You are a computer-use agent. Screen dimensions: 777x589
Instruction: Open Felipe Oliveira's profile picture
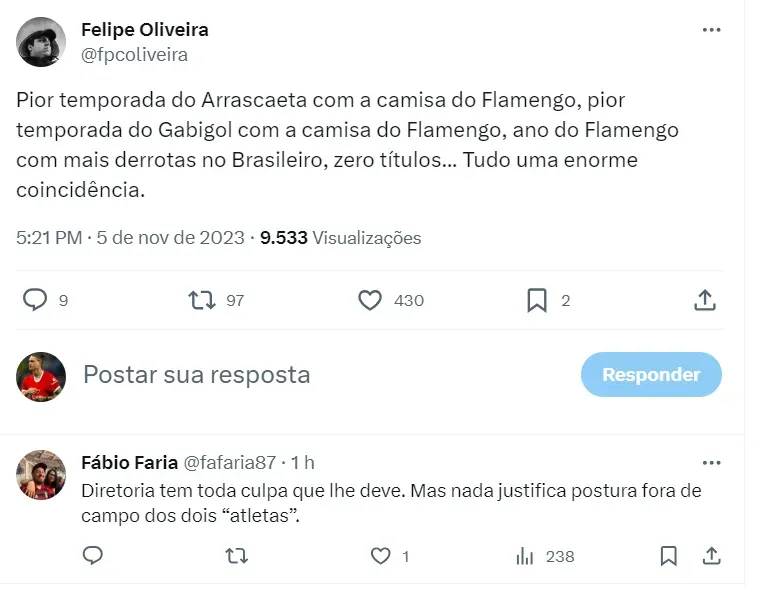coord(42,42)
